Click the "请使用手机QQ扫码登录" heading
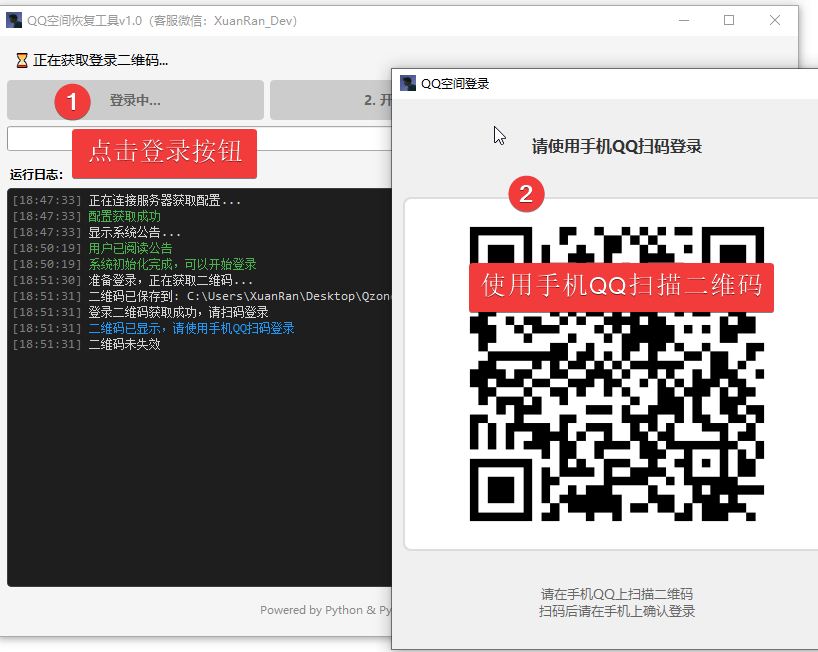 616,147
